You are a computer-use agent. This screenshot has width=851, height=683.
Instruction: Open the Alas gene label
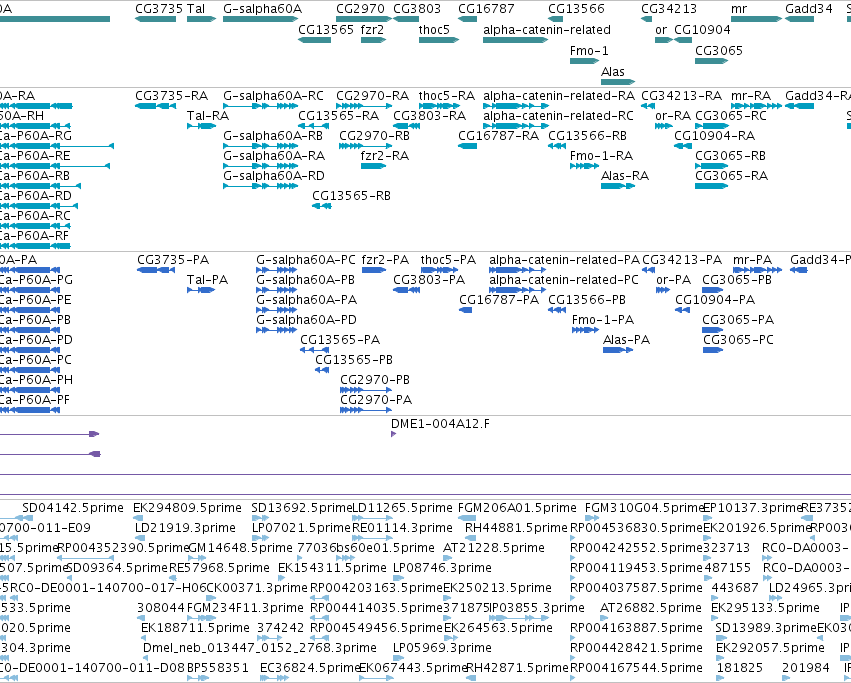[x=613, y=72]
